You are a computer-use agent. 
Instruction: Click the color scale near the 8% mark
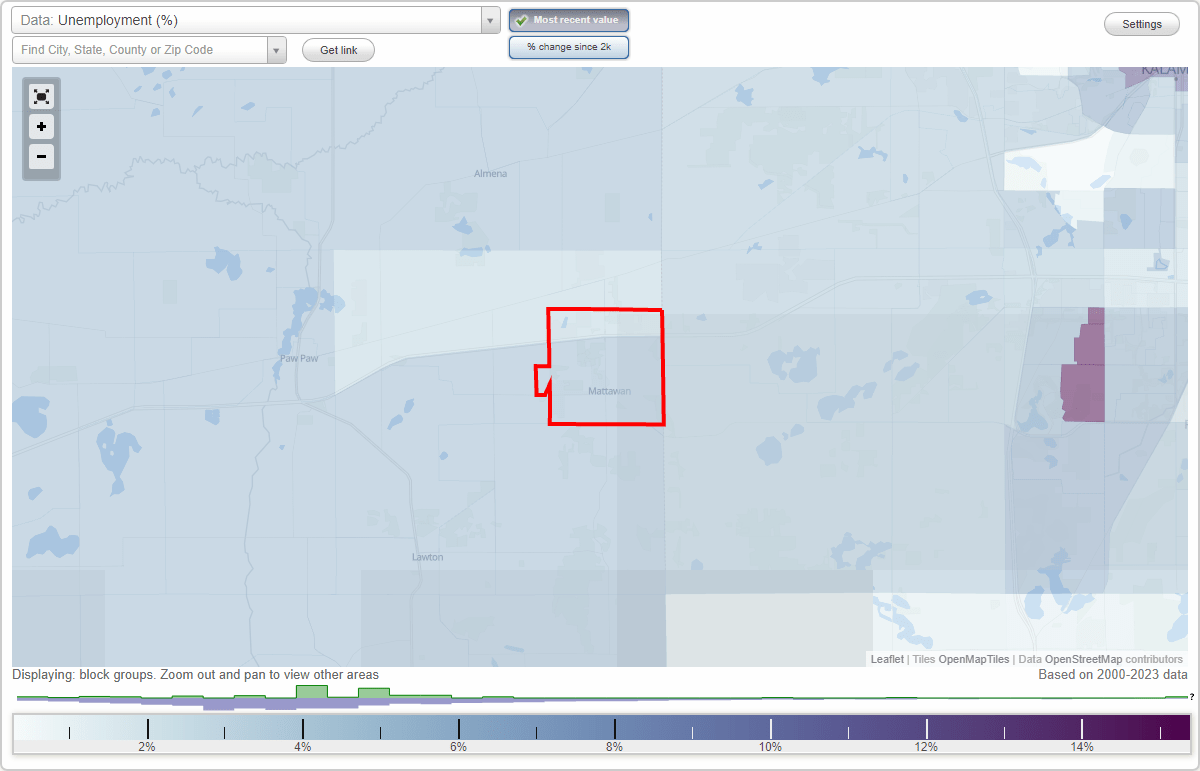pyautogui.click(x=613, y=725)
